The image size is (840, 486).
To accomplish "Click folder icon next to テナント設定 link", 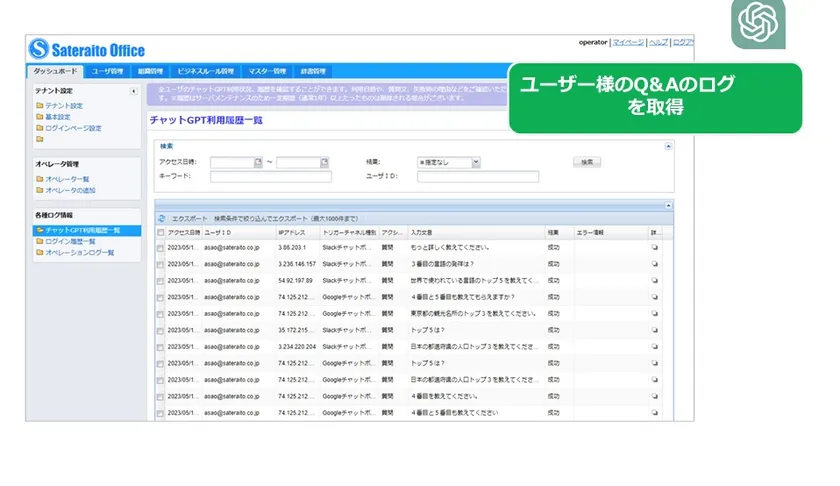I will coord(39,106).
